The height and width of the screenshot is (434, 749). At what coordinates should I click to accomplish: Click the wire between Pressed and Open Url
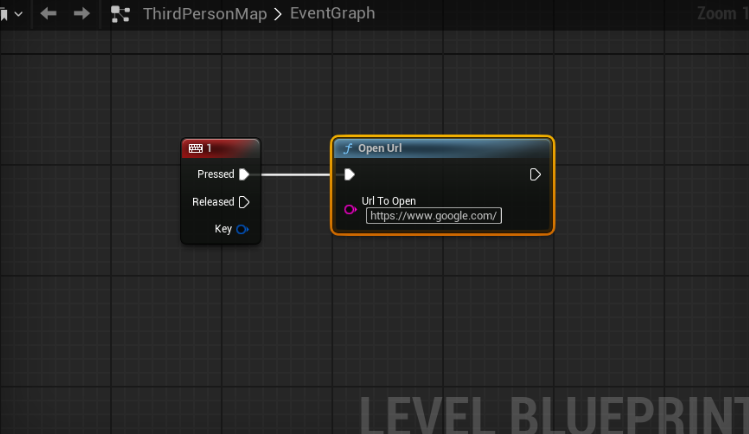pyautogui.click(x=296, y=175)
